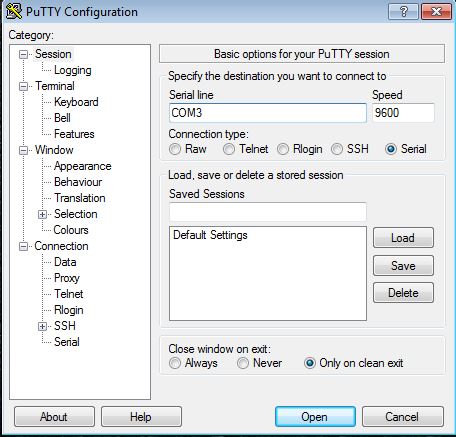
Task: Open the Translation settings category
Action: 80,198
